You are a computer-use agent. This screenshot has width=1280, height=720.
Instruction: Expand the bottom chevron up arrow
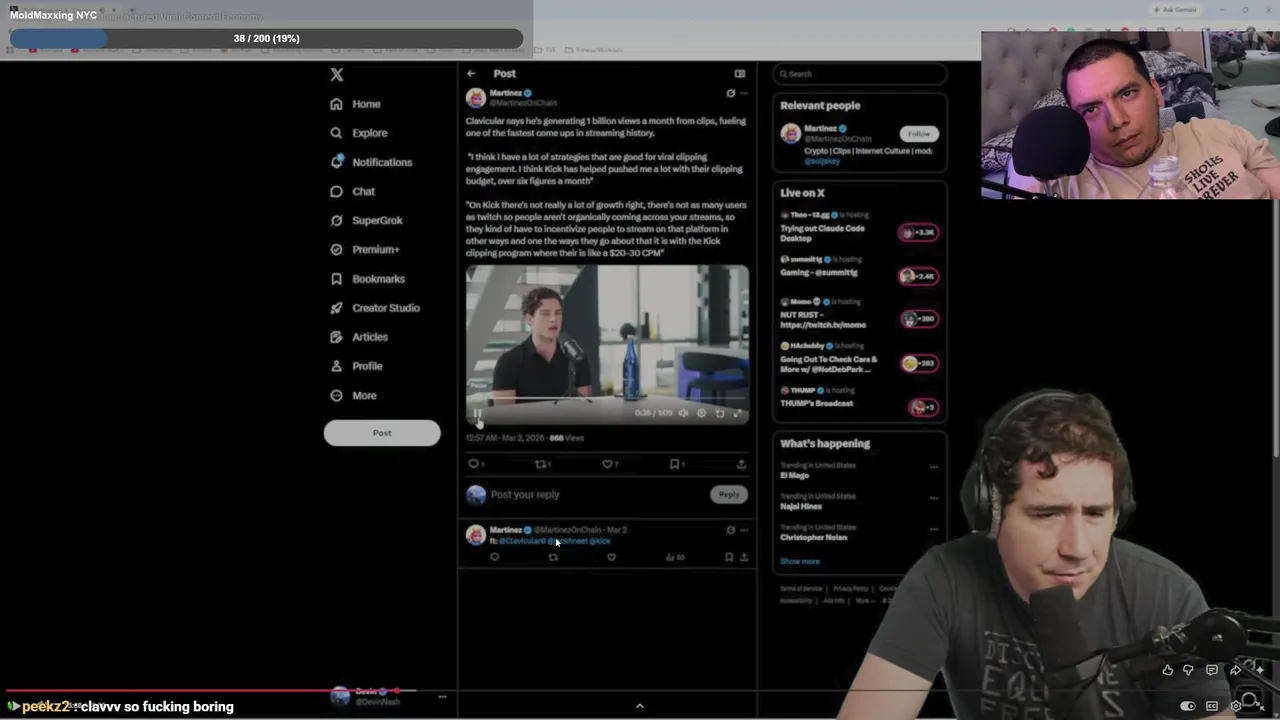pyautogui.click(x=640, y=706)
